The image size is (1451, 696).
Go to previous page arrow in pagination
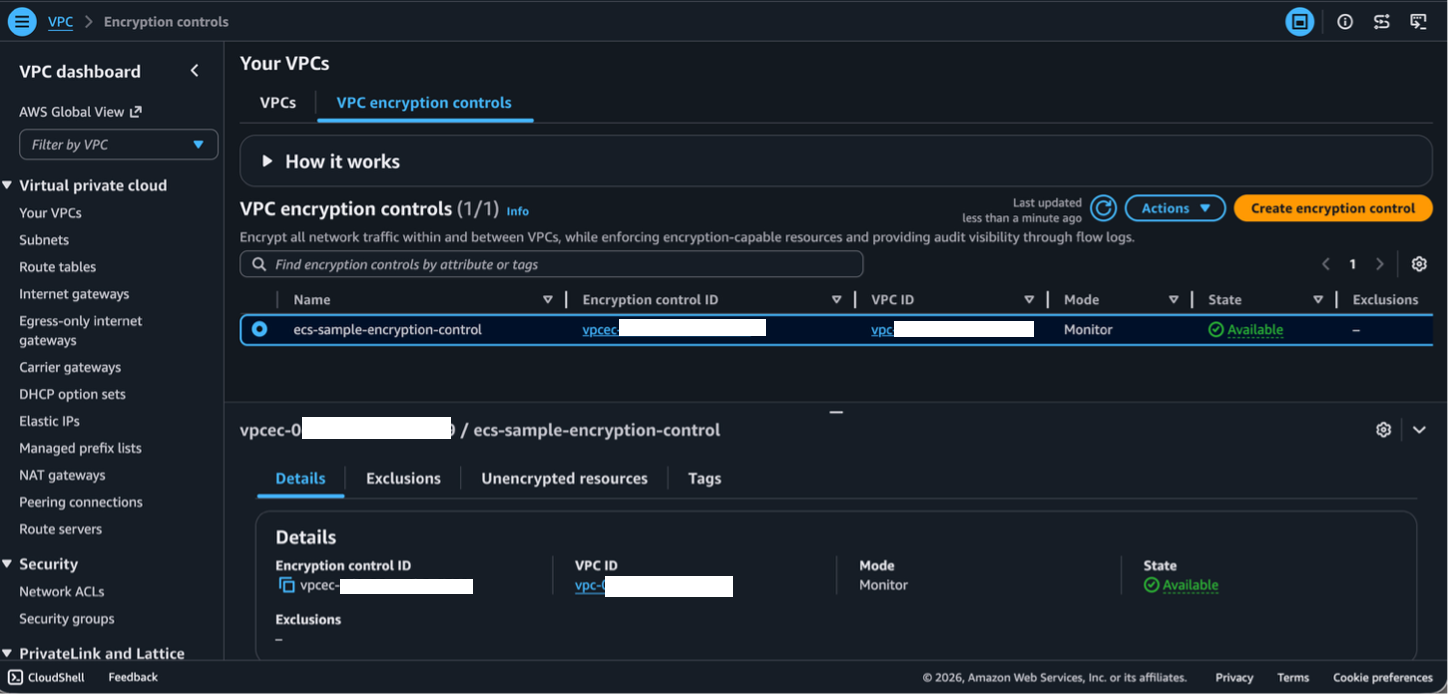click(1326, 264)
